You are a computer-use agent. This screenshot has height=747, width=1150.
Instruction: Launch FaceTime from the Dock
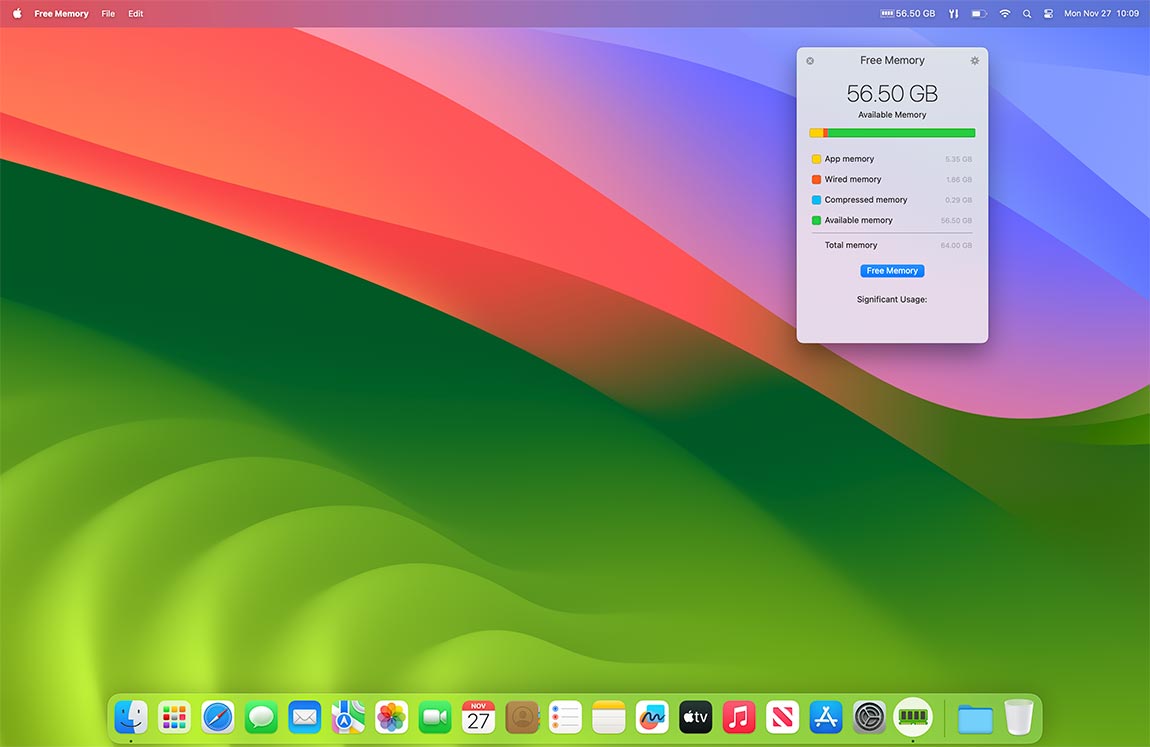coord(434,716)
